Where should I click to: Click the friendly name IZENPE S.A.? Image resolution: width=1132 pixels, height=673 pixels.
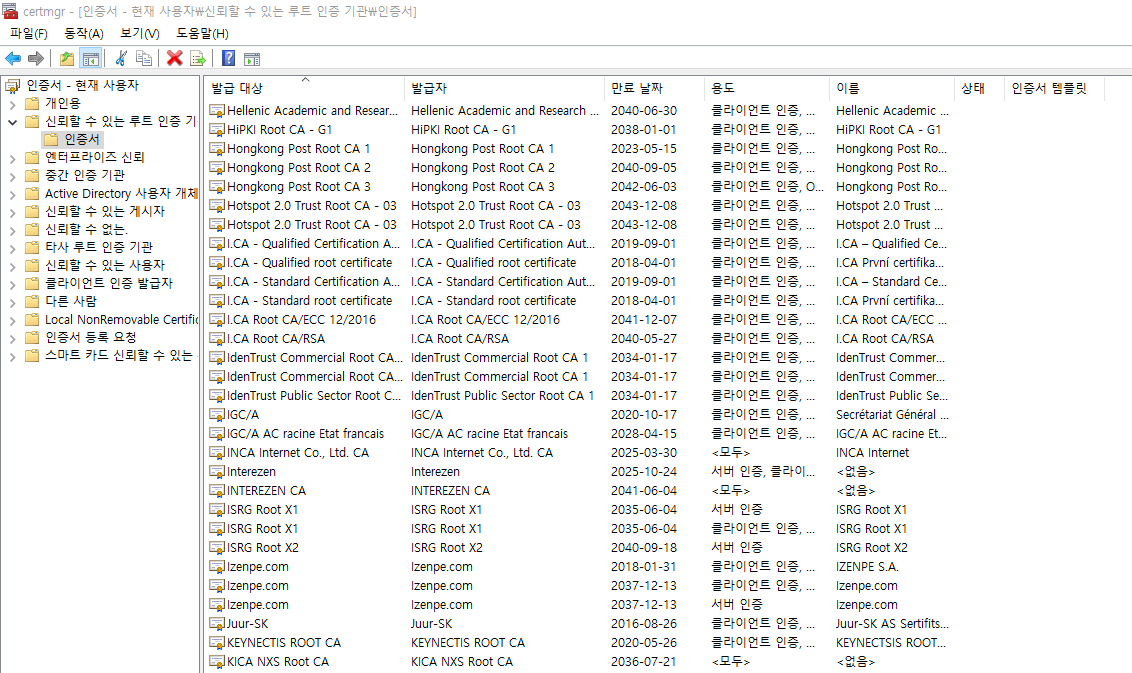tap(867, 567)
